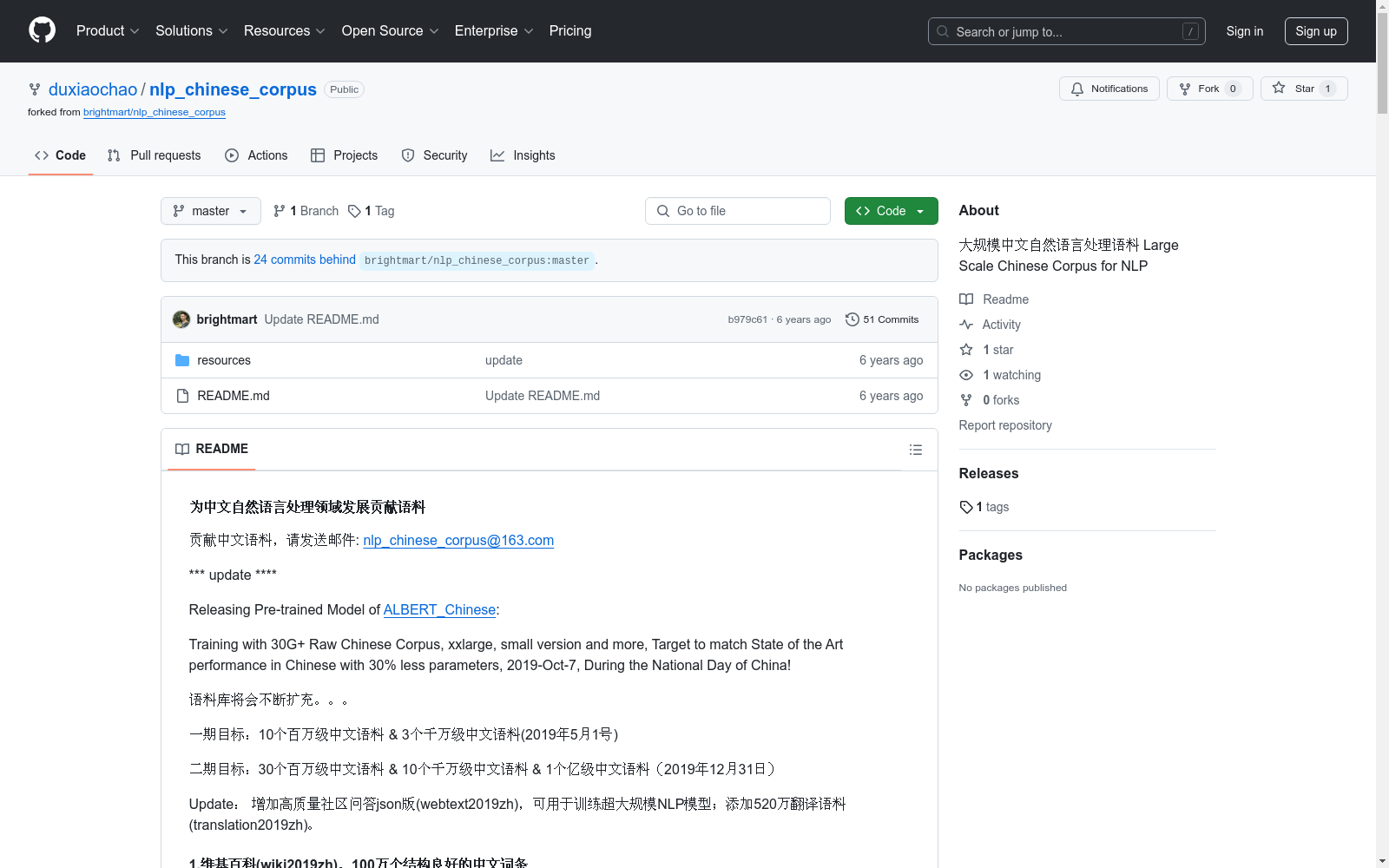Viewport: 1389px width, 868px height.
Task: Click the Notifications bell button
Action: point(1109,89)
